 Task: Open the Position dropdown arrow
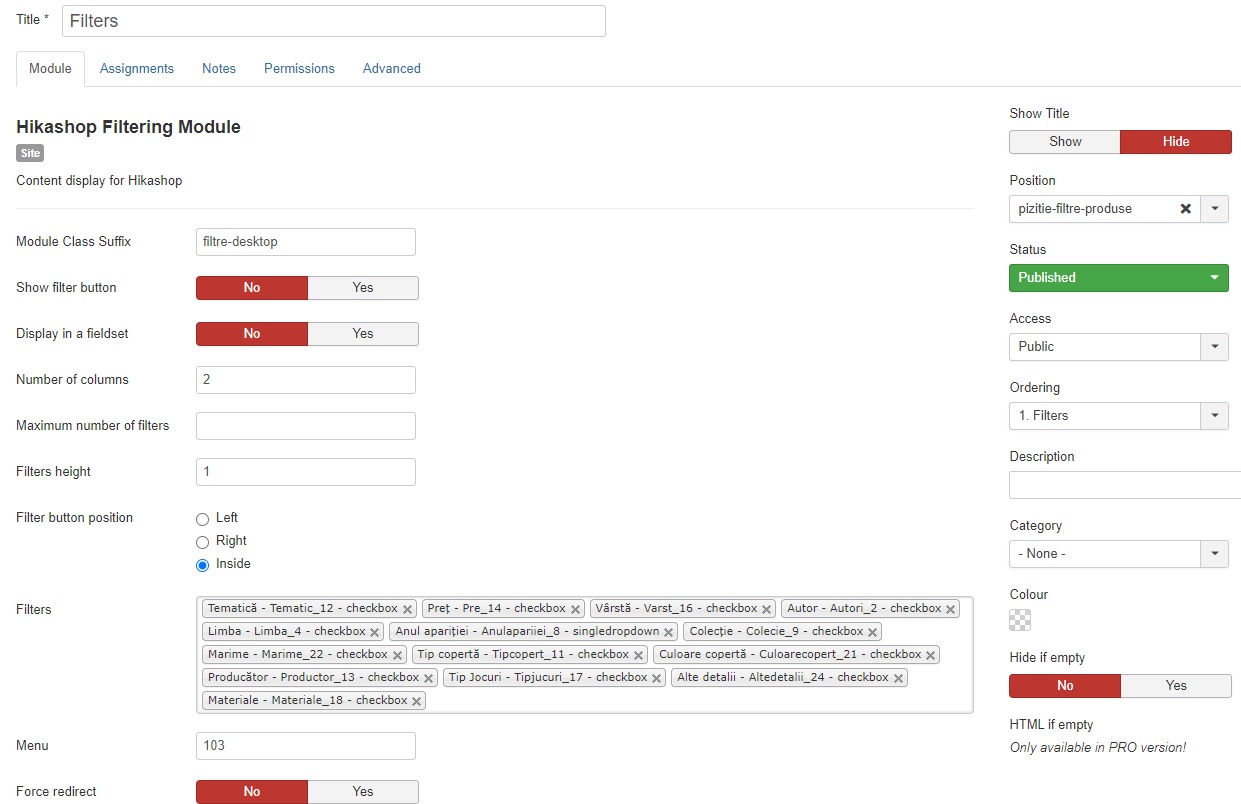1214,209
